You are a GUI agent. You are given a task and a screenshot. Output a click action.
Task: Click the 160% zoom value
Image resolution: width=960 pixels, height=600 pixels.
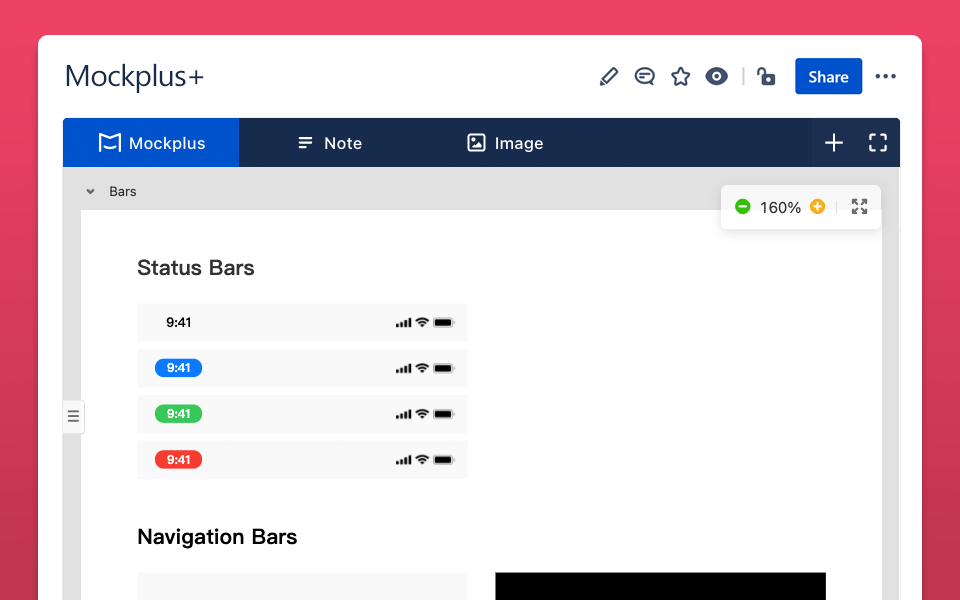coord(780,208)
